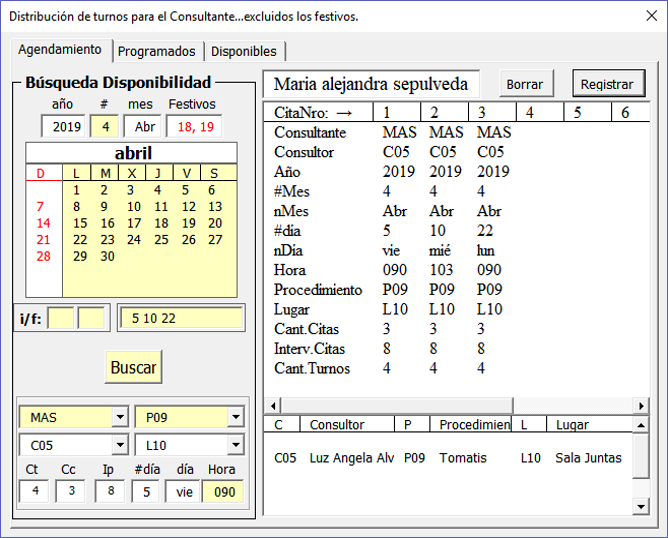Click the abril month header
Image resolution: width=668 pixels, height=538 pixels.
coord(132,153)
